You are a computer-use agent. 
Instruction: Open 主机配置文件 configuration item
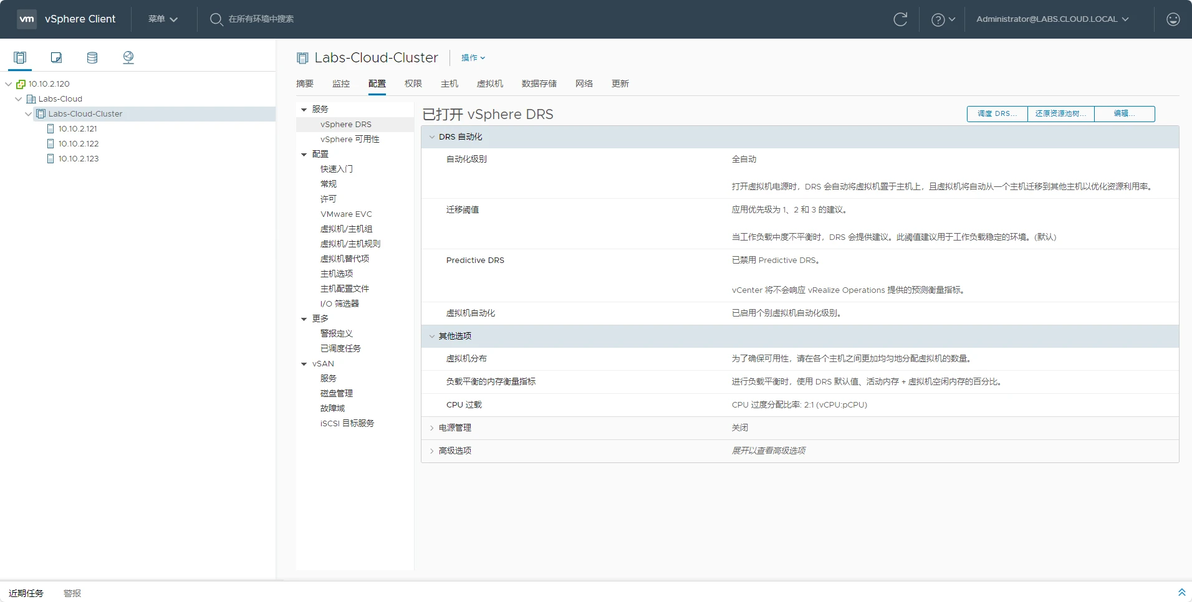344,289
